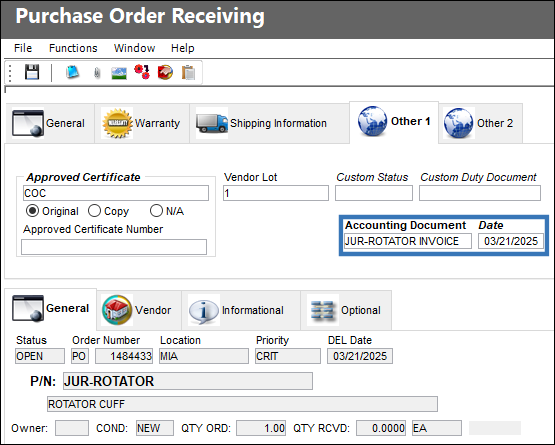Select the lower General tab
The height and width of the screenshot is (445, 555).
(50, 308)
